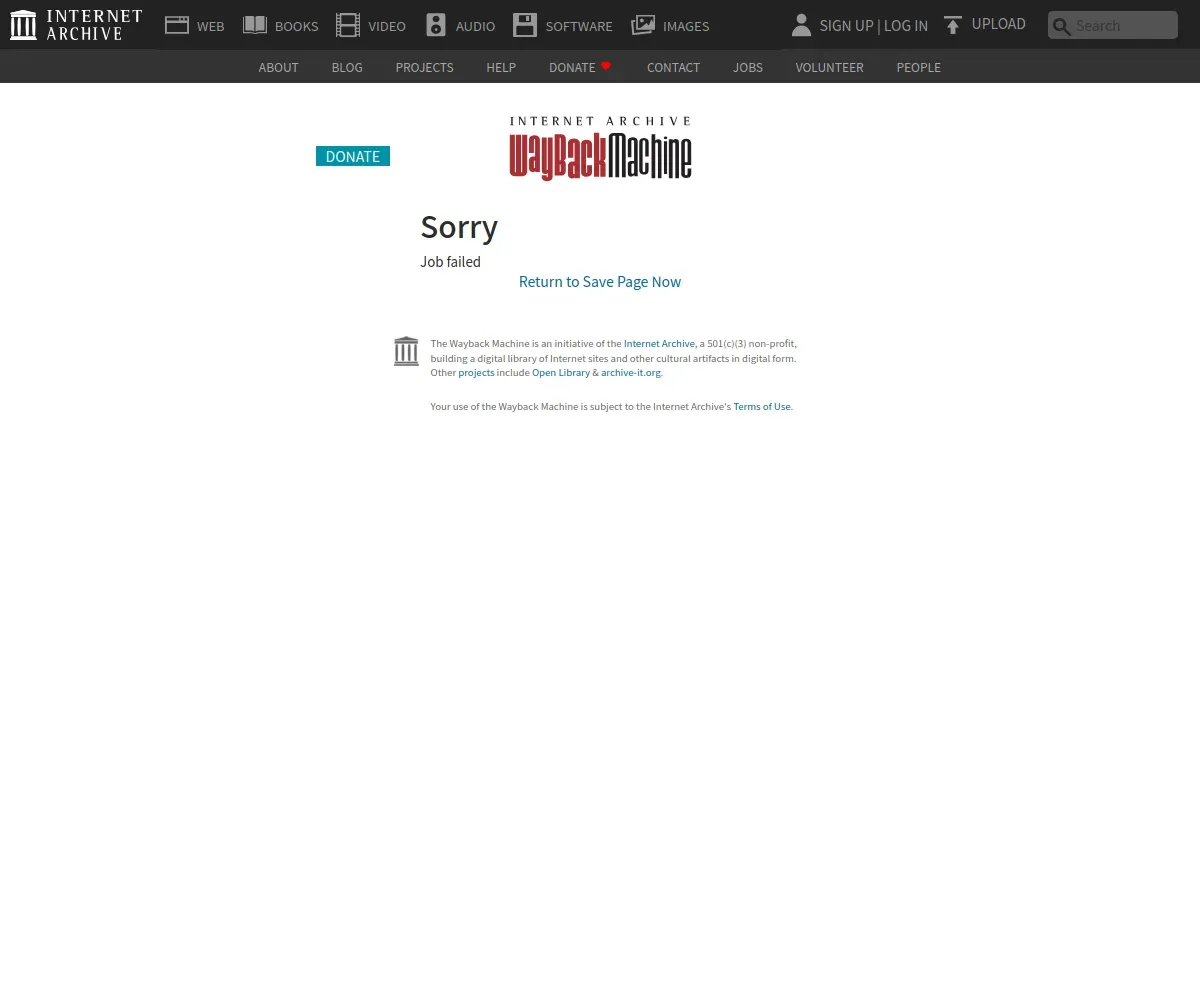Click the red heart next to Donate
Image resolution: width=1200 pixels, height=1000 pixels.
pyautogui.click(x=606, y=66)
